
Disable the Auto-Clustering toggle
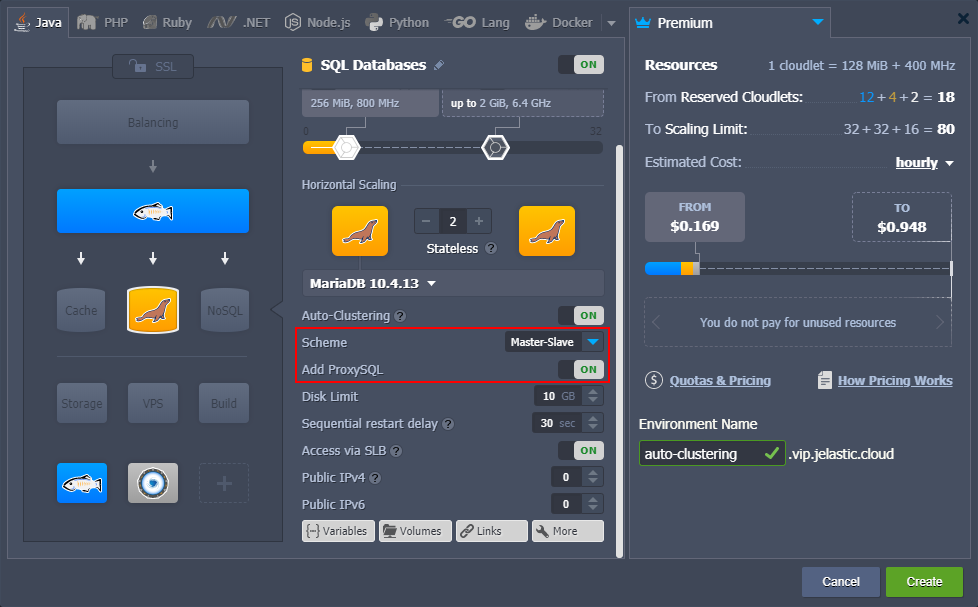coord(581,316)
